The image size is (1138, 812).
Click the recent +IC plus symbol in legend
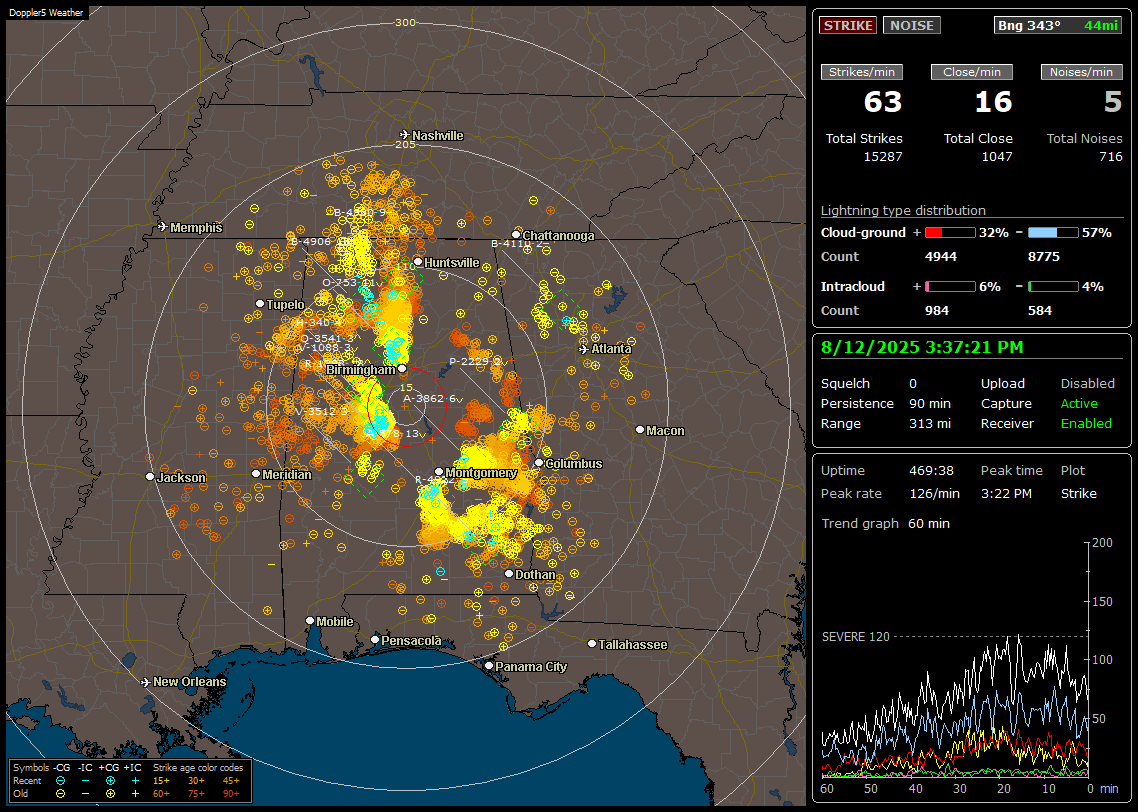pyautogui.click(x=135, y=781)
